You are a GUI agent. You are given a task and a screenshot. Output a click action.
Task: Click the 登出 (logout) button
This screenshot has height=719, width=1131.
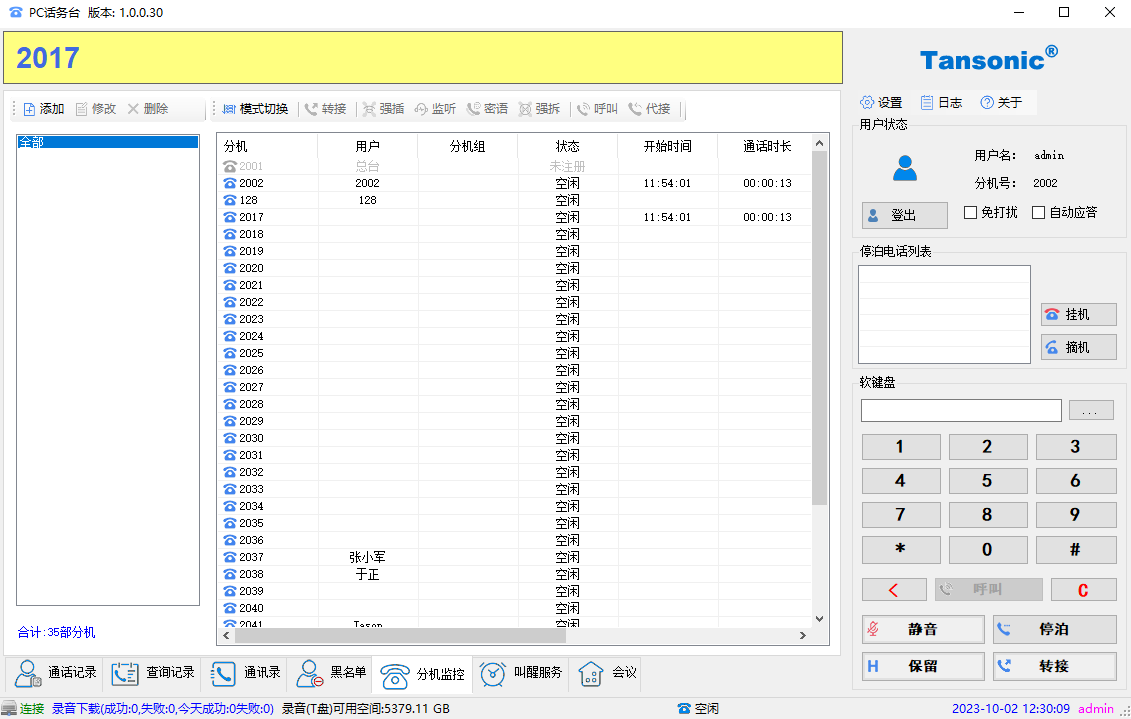pos(905,215)
